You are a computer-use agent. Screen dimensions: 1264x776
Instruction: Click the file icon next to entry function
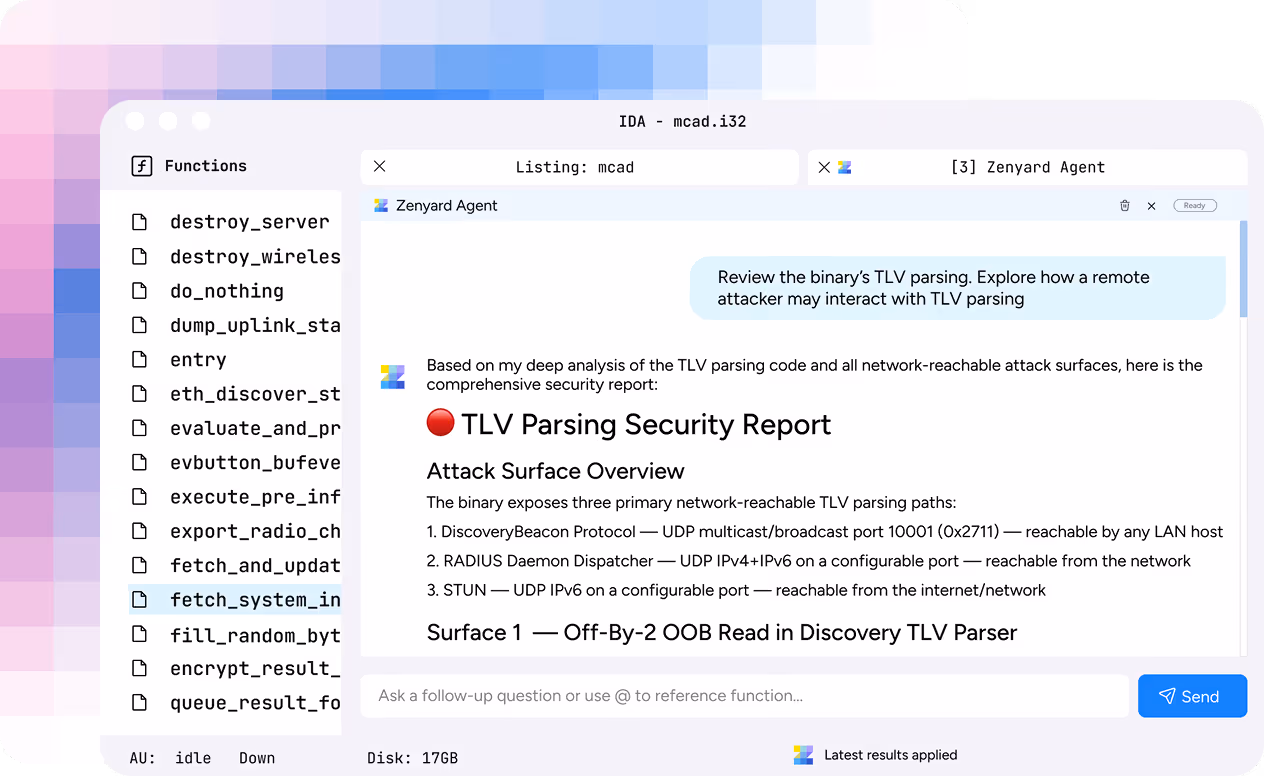point(140,359)
